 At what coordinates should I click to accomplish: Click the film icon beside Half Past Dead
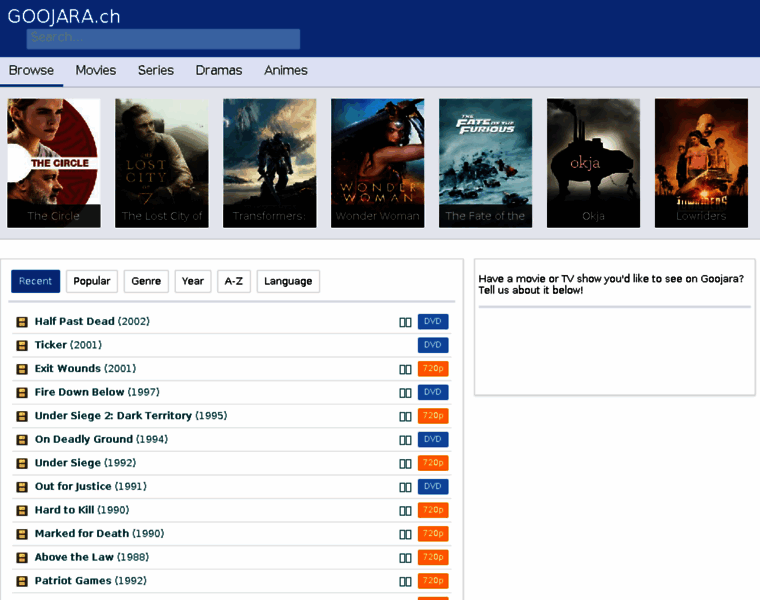[22, 322]
